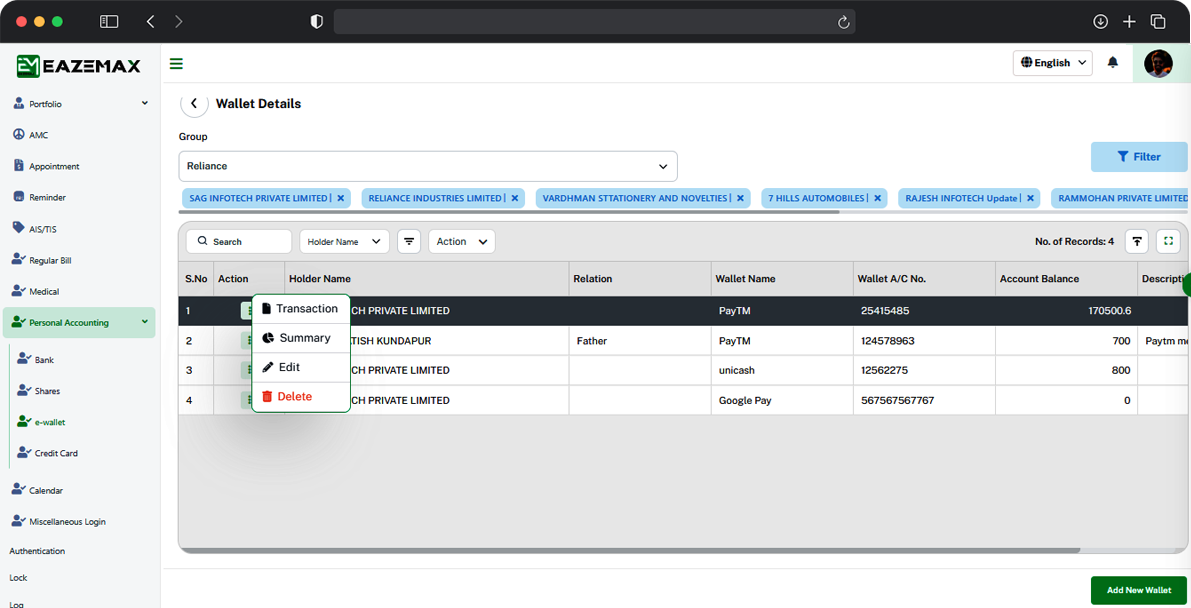Toggle the browser sidebar icon
Screen dimensions: 1191x608
[109, 21]
